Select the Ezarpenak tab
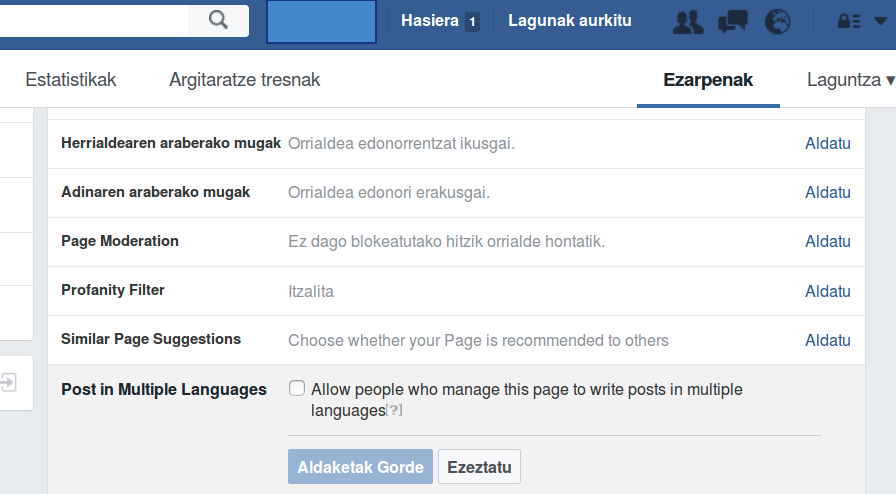The image size is (896, 494). (708, 80)
